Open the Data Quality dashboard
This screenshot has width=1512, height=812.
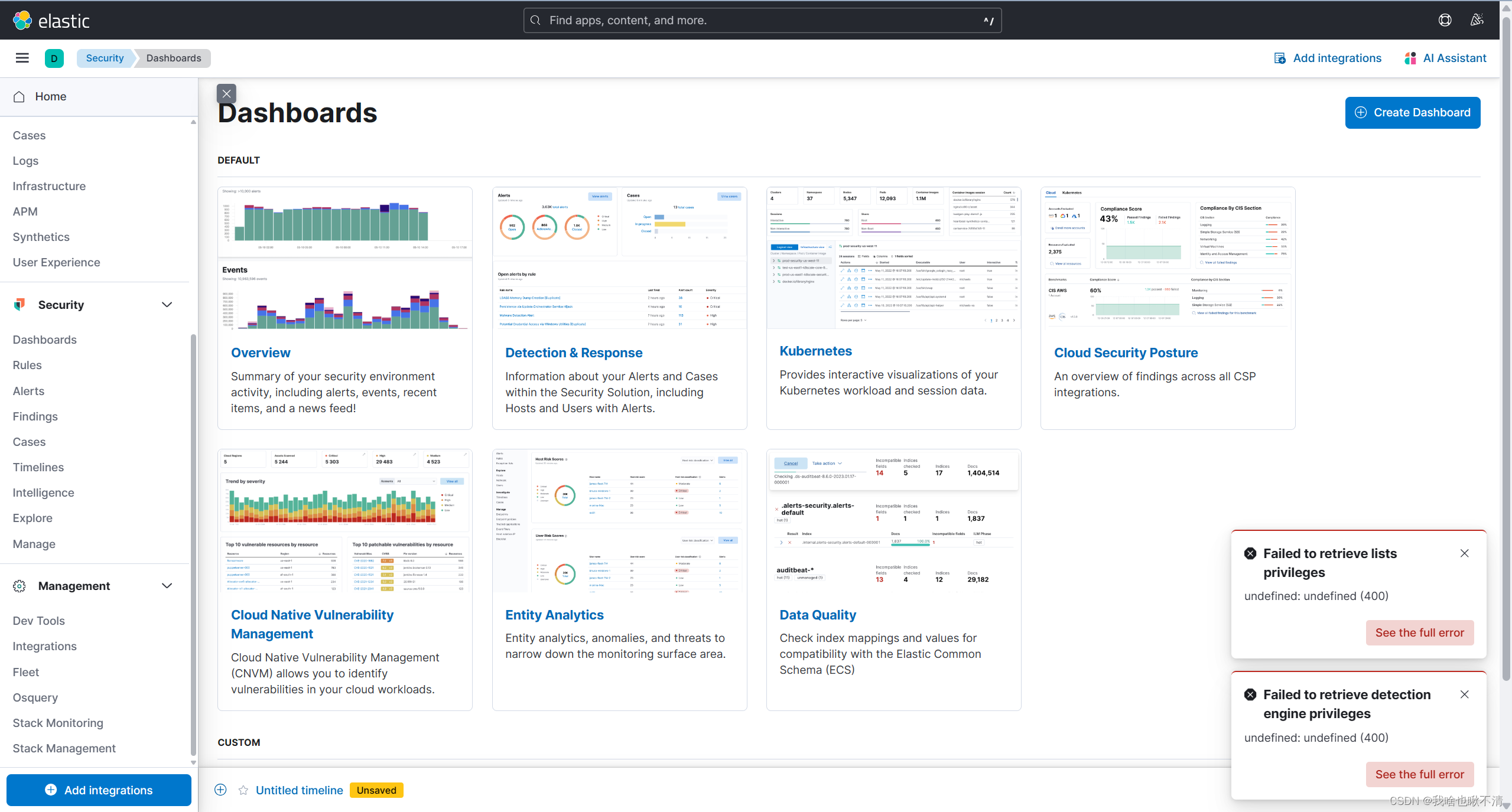[x=817, y=615]
